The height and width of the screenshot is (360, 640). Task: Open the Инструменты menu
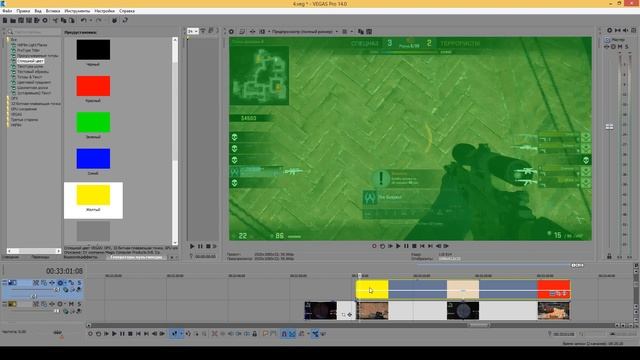77,11
